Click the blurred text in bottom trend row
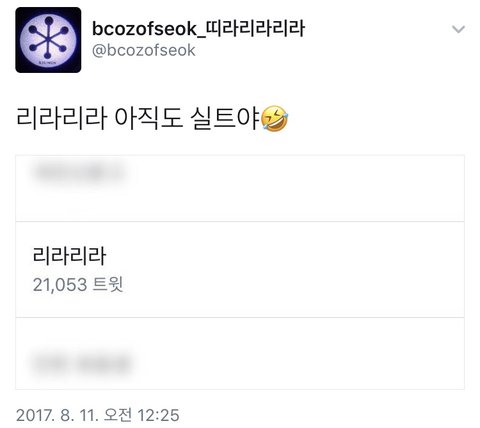The image size is (480, 428). click(83, 364)
